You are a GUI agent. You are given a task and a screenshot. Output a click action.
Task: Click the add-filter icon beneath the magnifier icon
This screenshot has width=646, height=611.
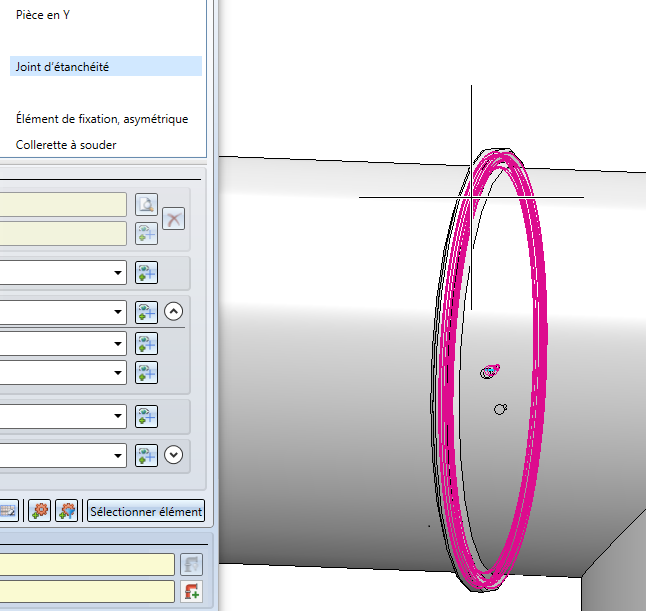point(146,234)
